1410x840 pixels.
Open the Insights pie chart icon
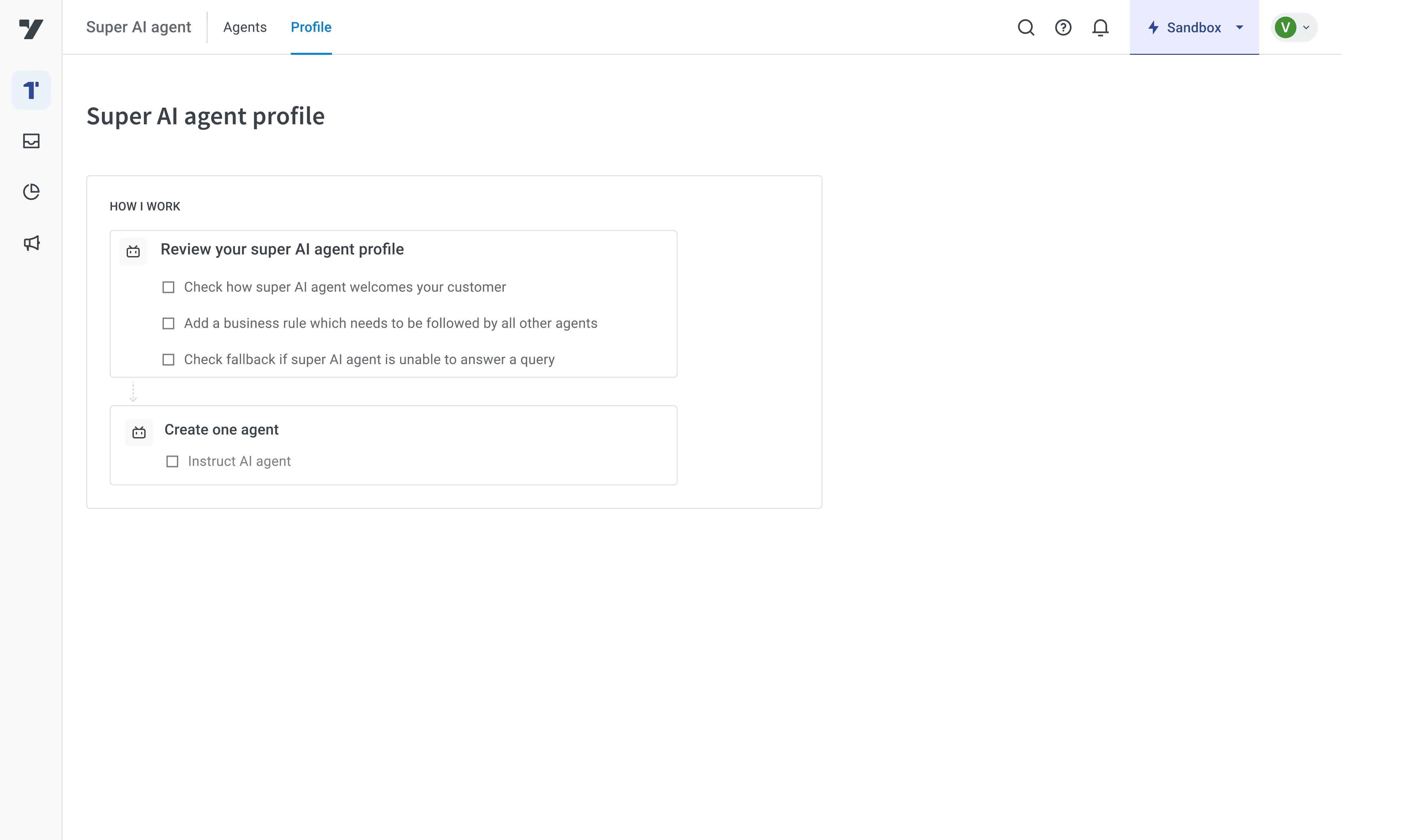click(x=31, y=192)
